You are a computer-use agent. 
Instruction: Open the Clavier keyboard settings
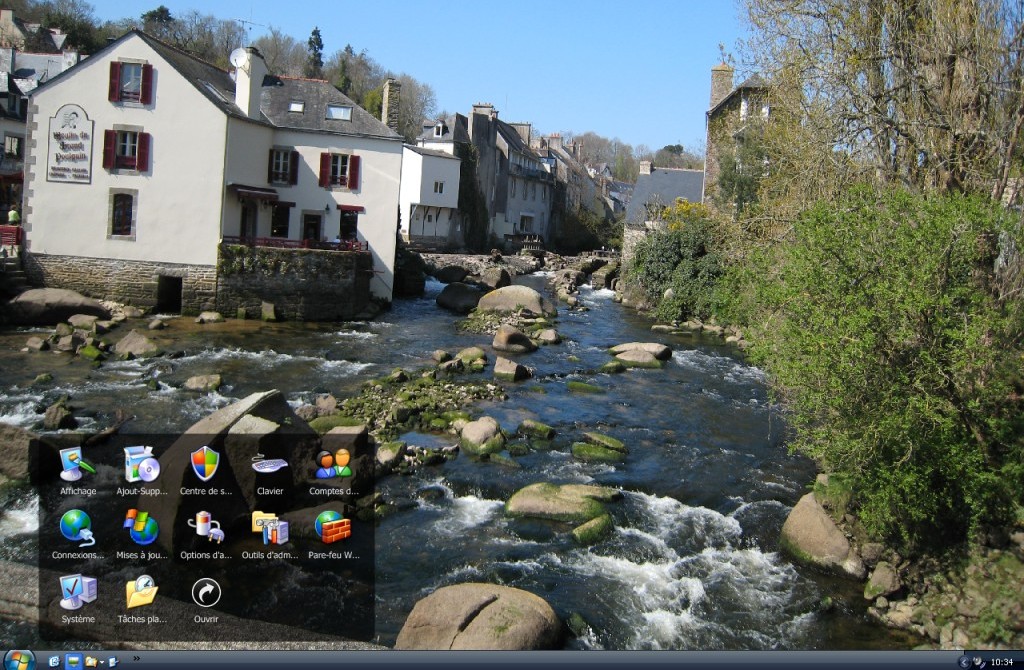tap(270, 471)
